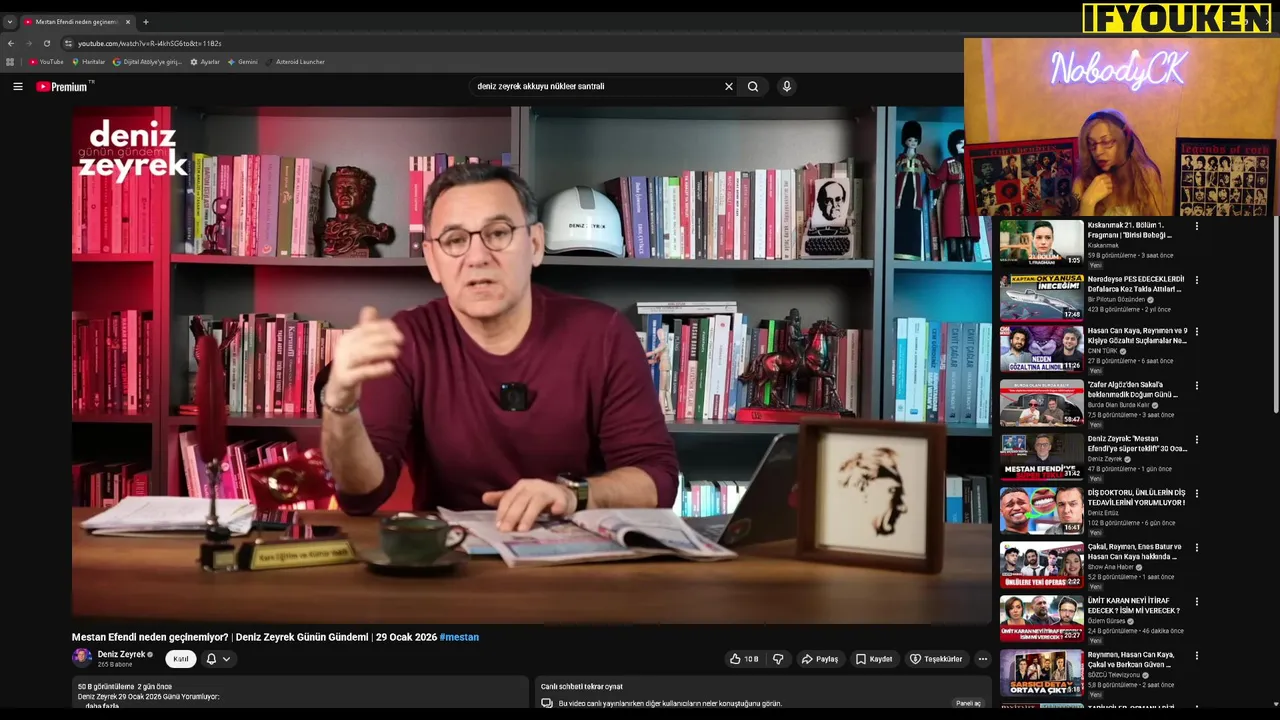
Task: Open ÜMİT KARAN NEYİ İTİRAF thumbnail
Action: tap(1041, 619)
